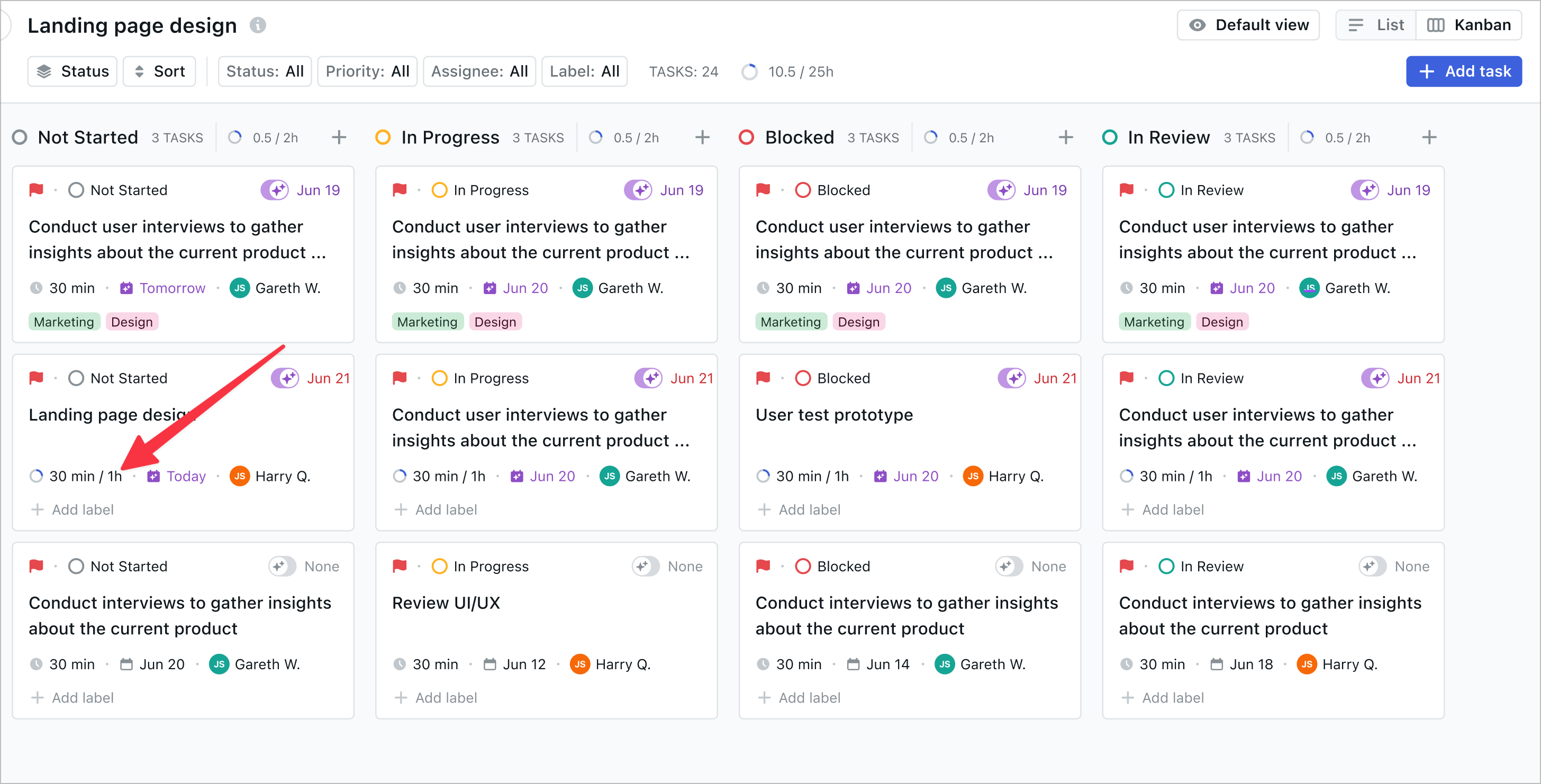Select the Kanban view tab
1541x784 pixels.
(x=1469, y=25)
